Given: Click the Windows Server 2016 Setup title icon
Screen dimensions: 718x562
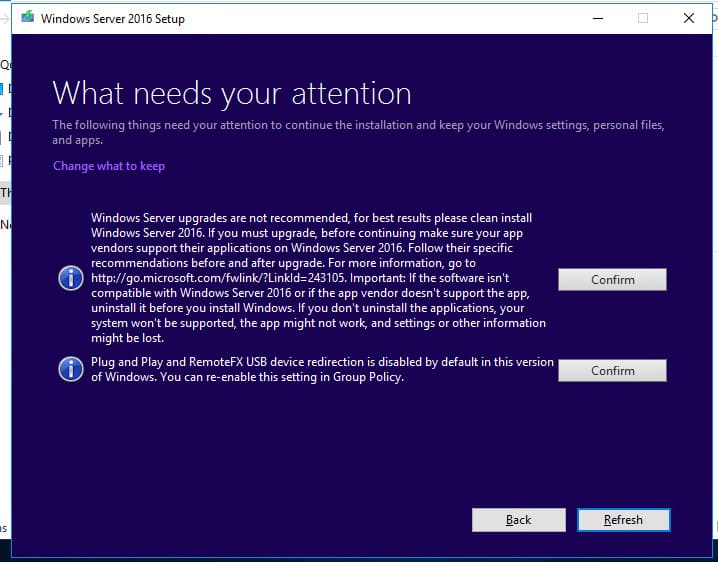Looking at the screenshot, I should 28,17.
